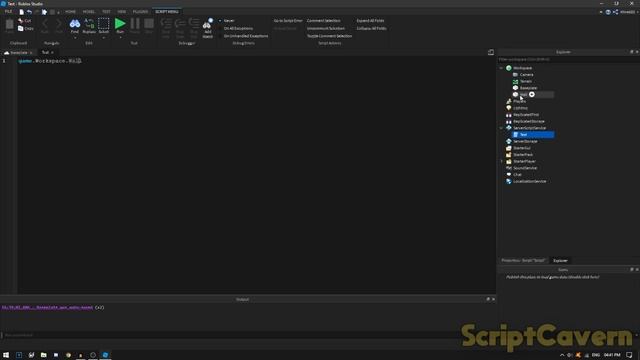The height and width of the screenshot is (360, 640).
Task: Click the Step Over debugger icon
Action: pos(180,24)
